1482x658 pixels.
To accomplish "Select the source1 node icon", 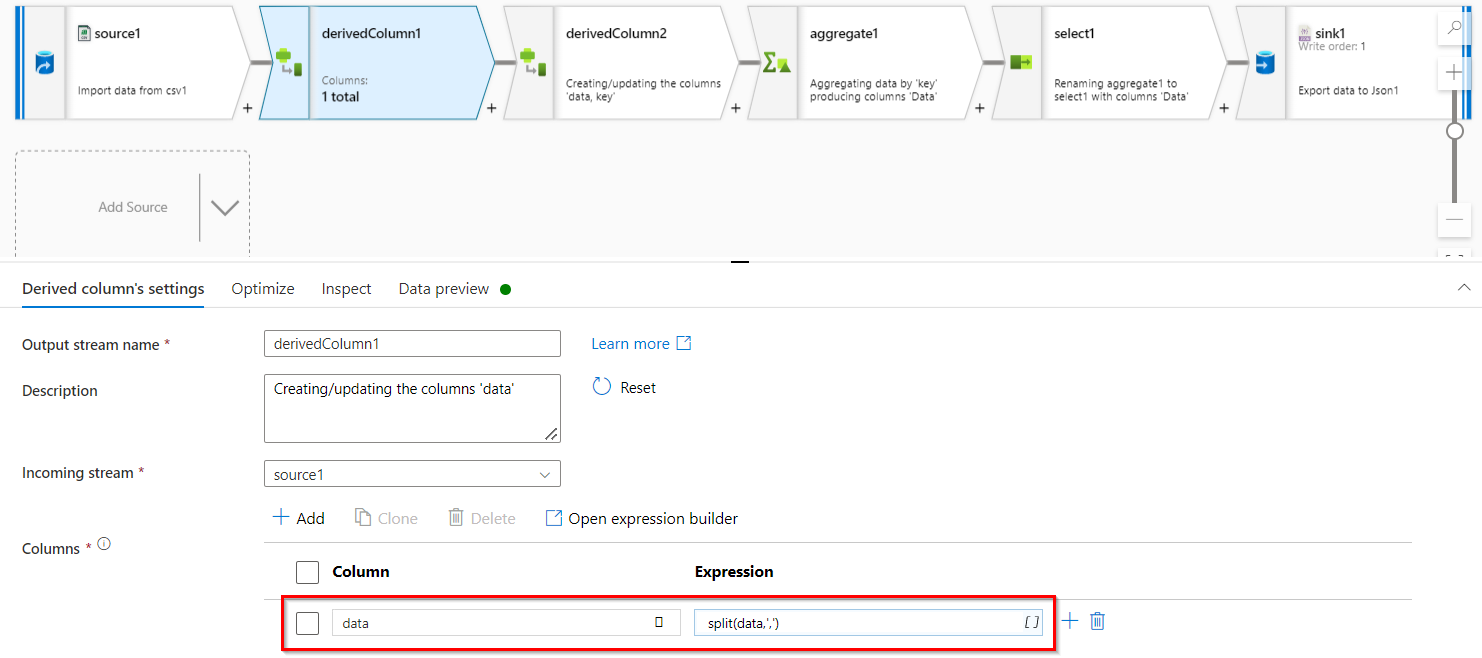I will (44, 63).
